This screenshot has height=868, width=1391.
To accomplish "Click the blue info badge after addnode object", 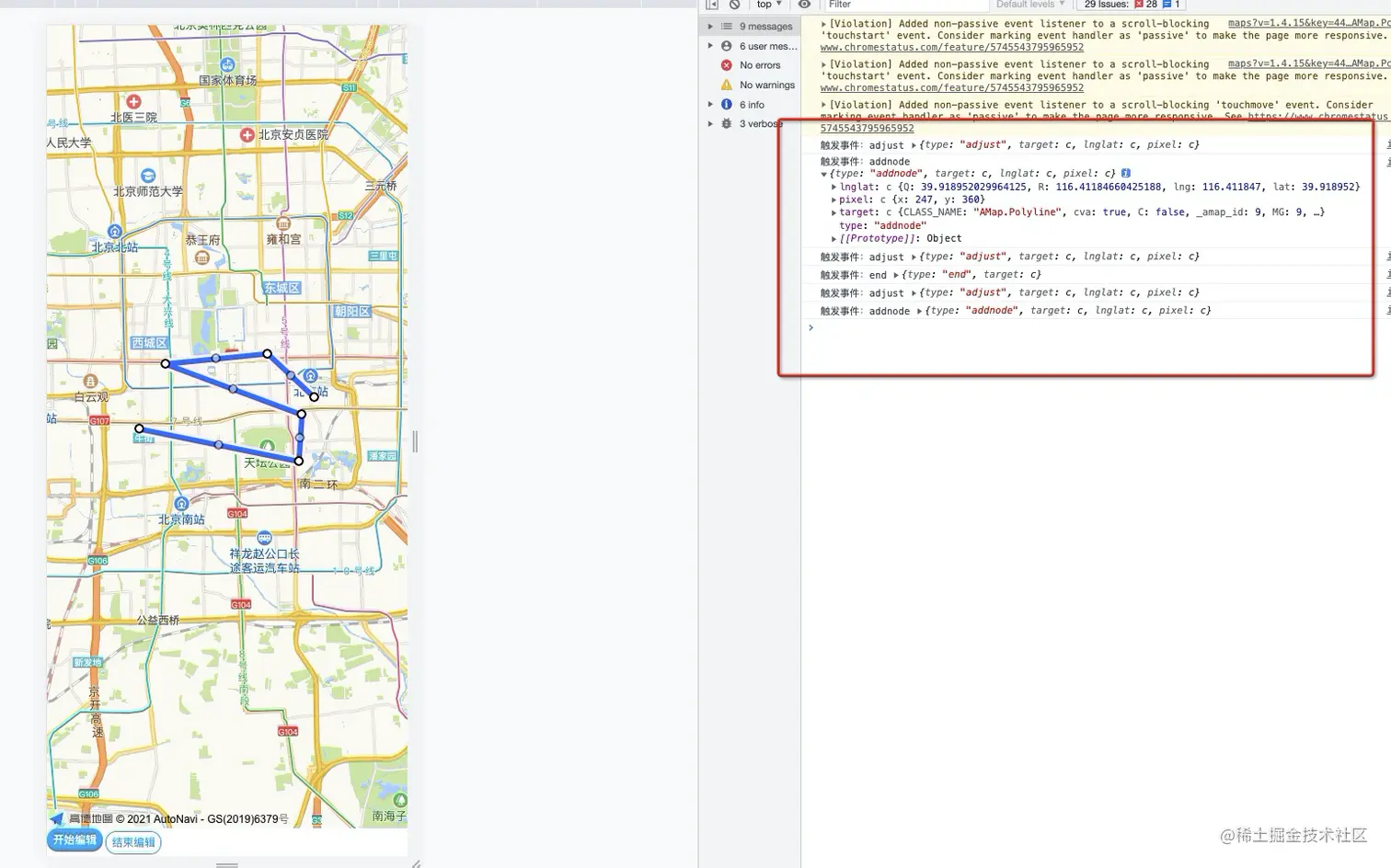I will tap(1125, 173).
